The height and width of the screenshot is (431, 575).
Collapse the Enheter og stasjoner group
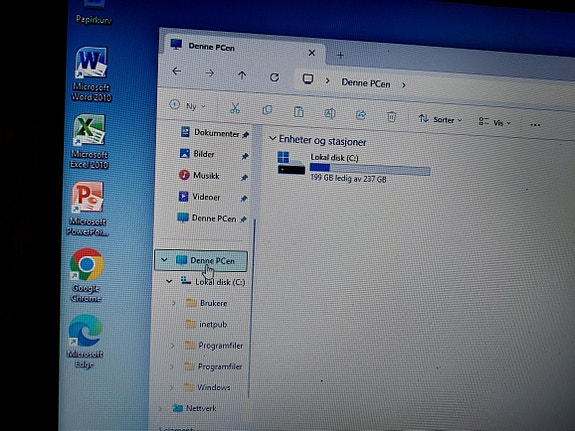coord(272,138)
